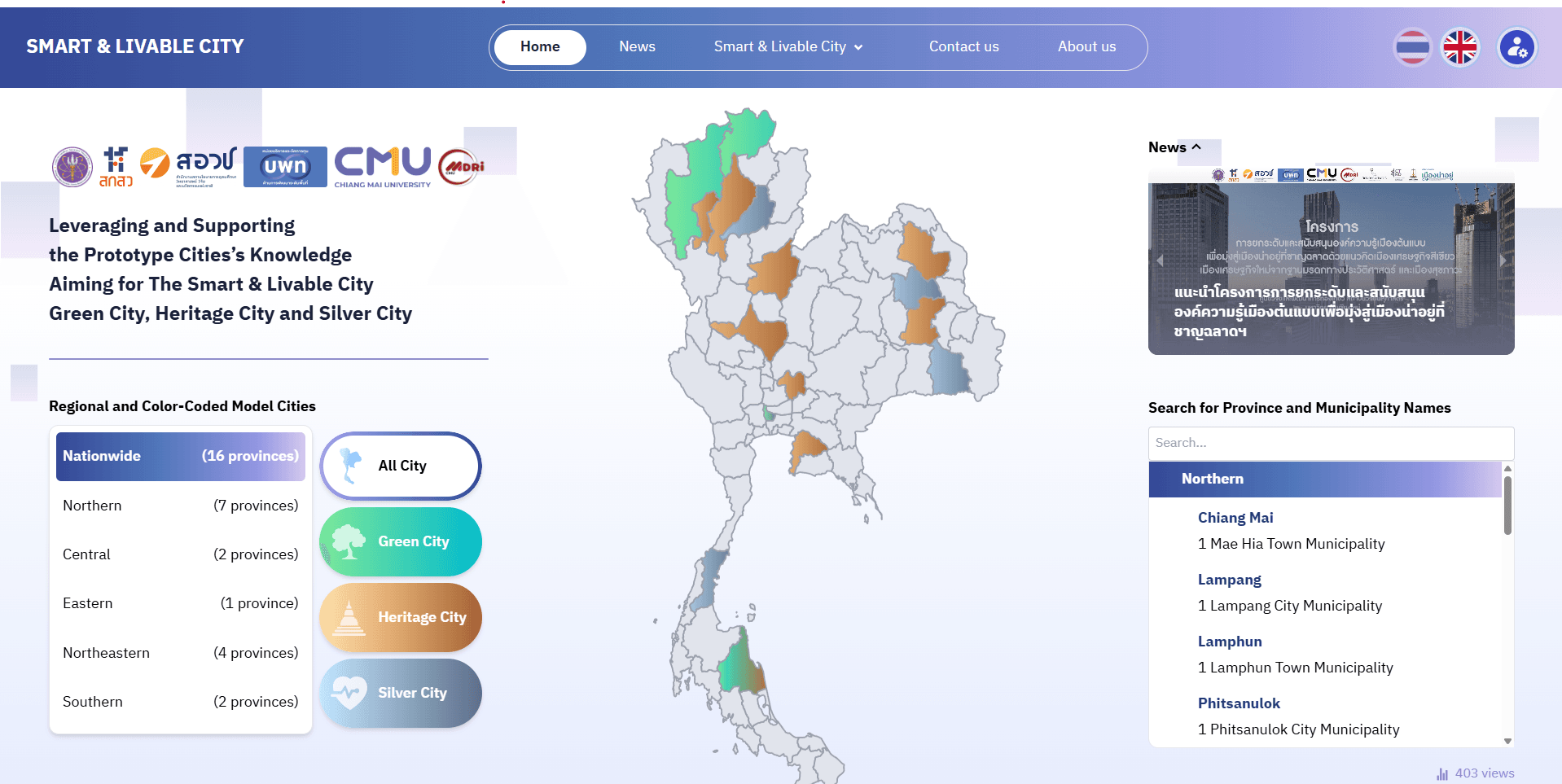Click the blue UWN partner logo
The image size is (1562, 784).
point(285,167)
